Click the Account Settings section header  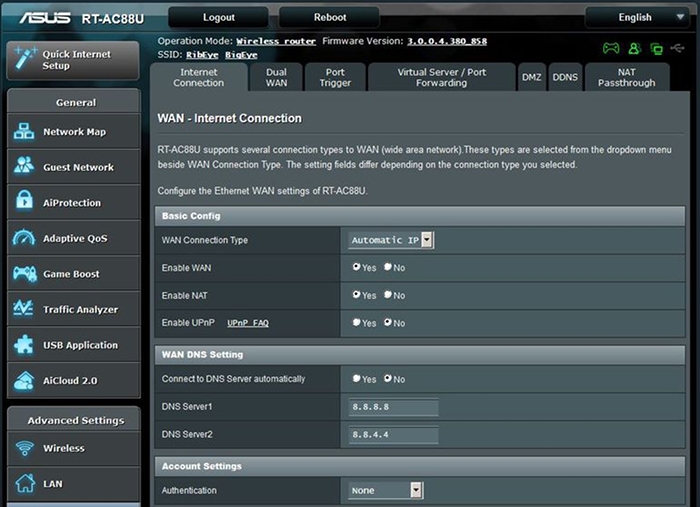coord(420,466)
